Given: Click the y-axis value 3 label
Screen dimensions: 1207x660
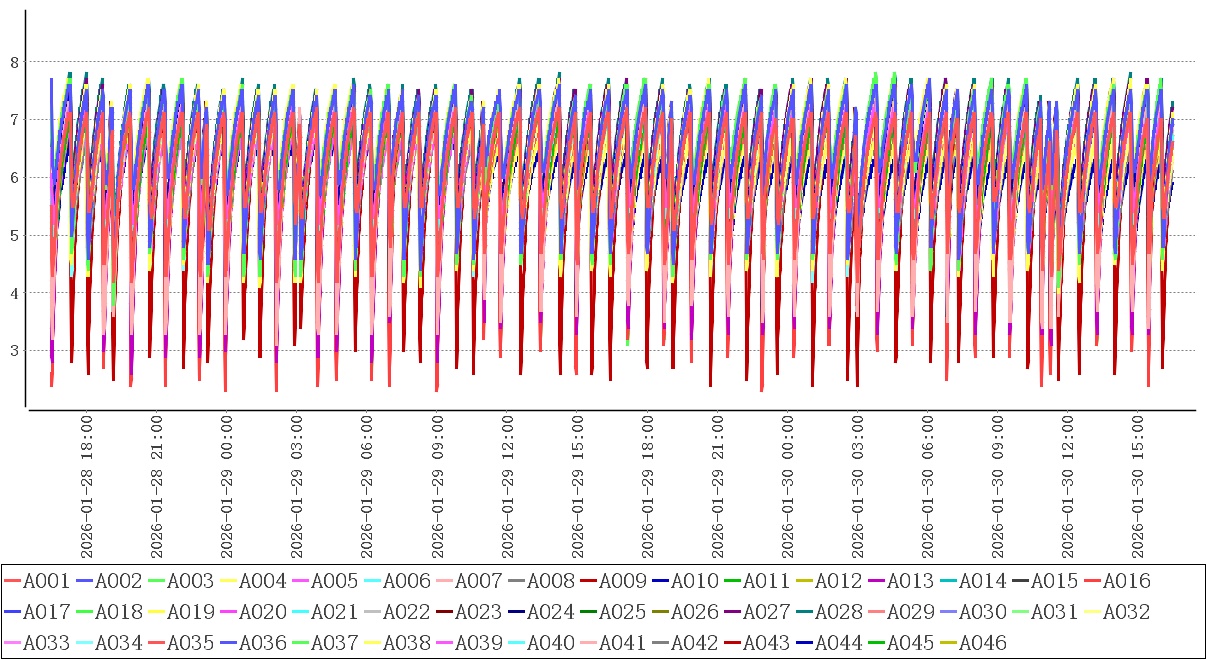Looking at the screenshot, I should coord(14,351).
